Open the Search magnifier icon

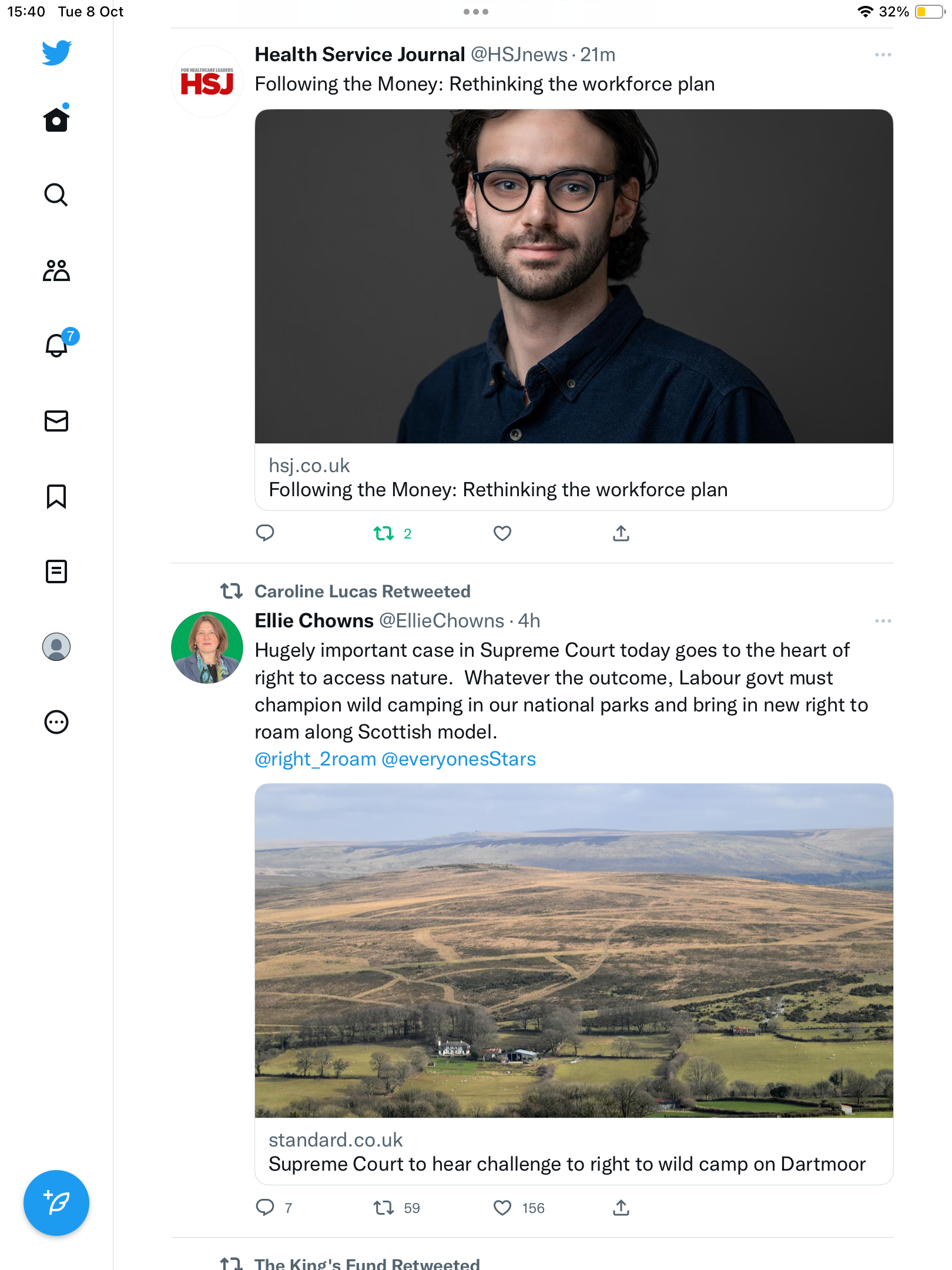click(x=56, y=195)
